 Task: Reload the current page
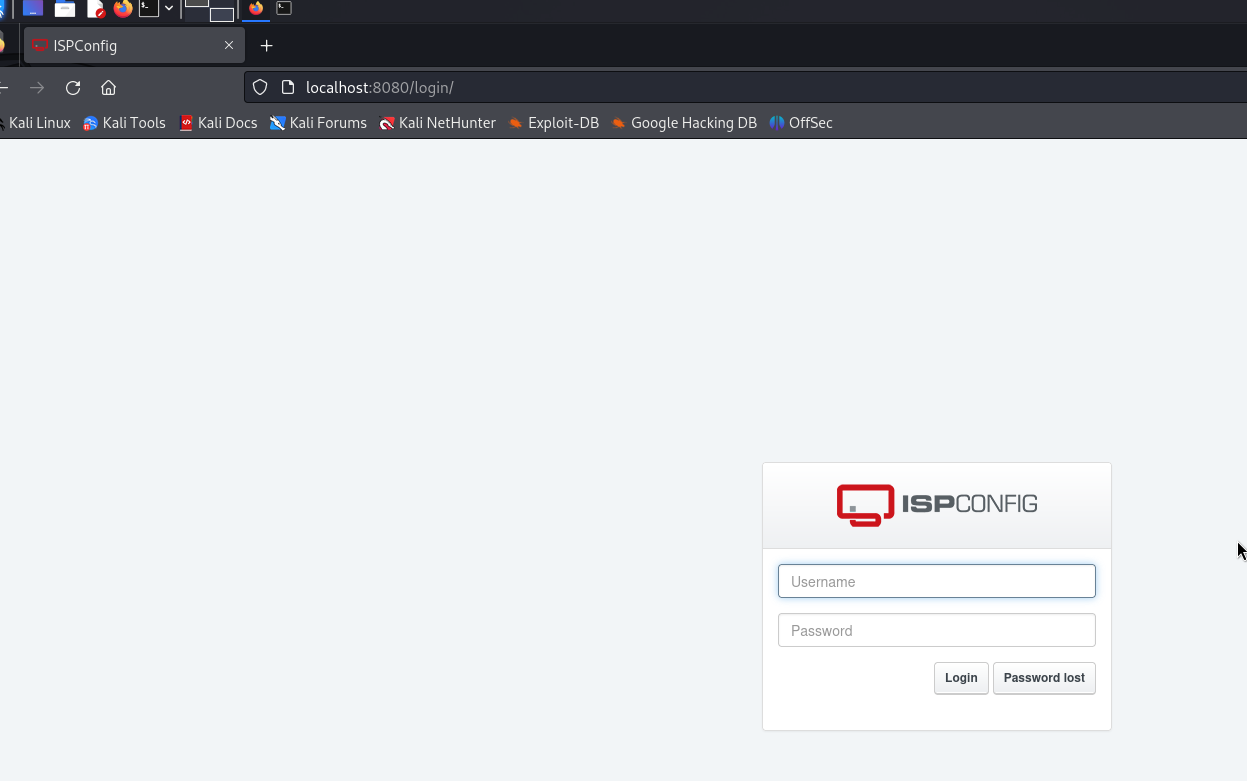(73, 88)
